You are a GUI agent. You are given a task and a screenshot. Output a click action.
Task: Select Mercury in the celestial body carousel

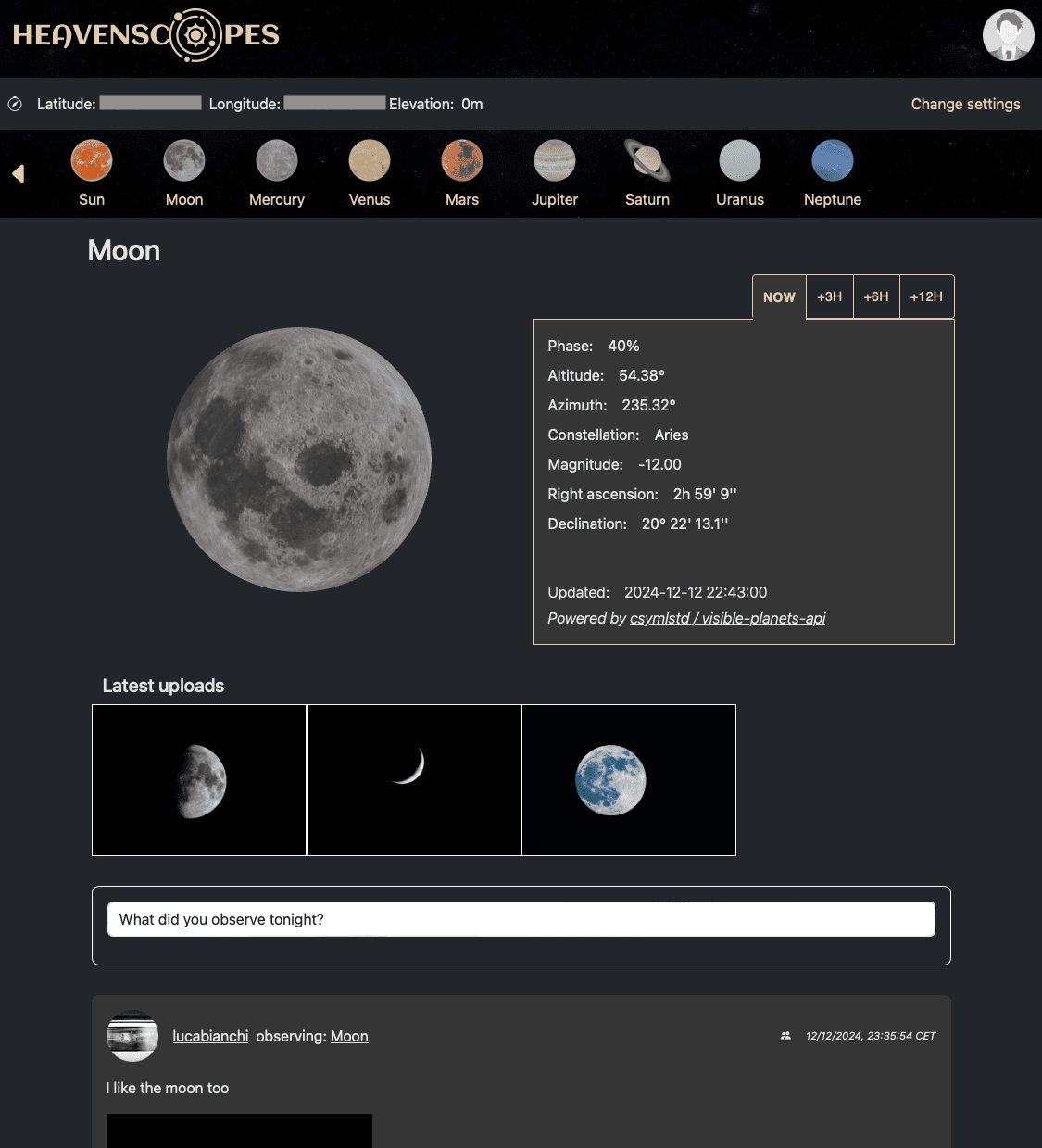click(276, 172)
